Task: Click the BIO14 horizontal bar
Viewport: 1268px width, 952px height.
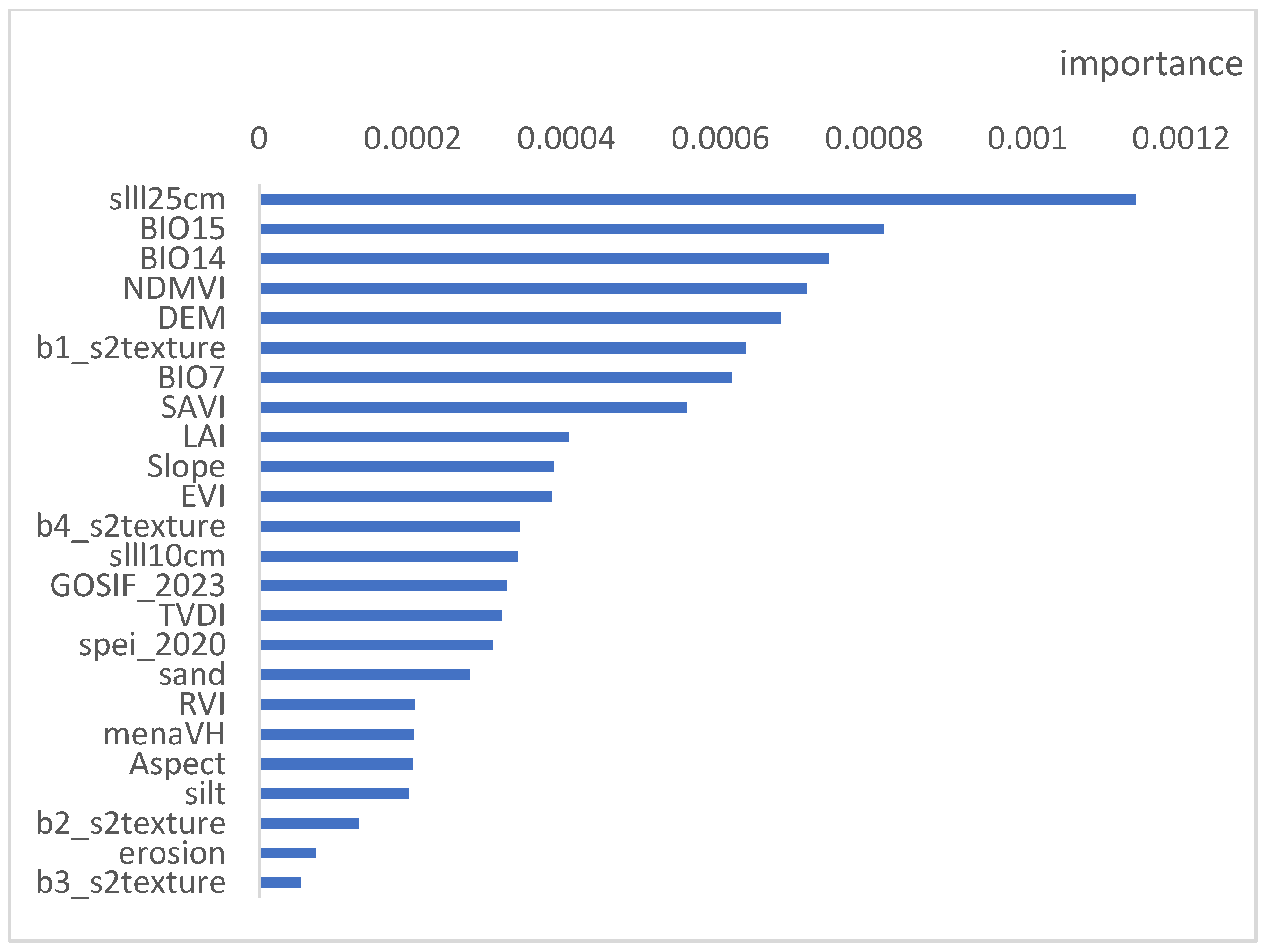Action: pyautogui.click(x=544, y=259)
